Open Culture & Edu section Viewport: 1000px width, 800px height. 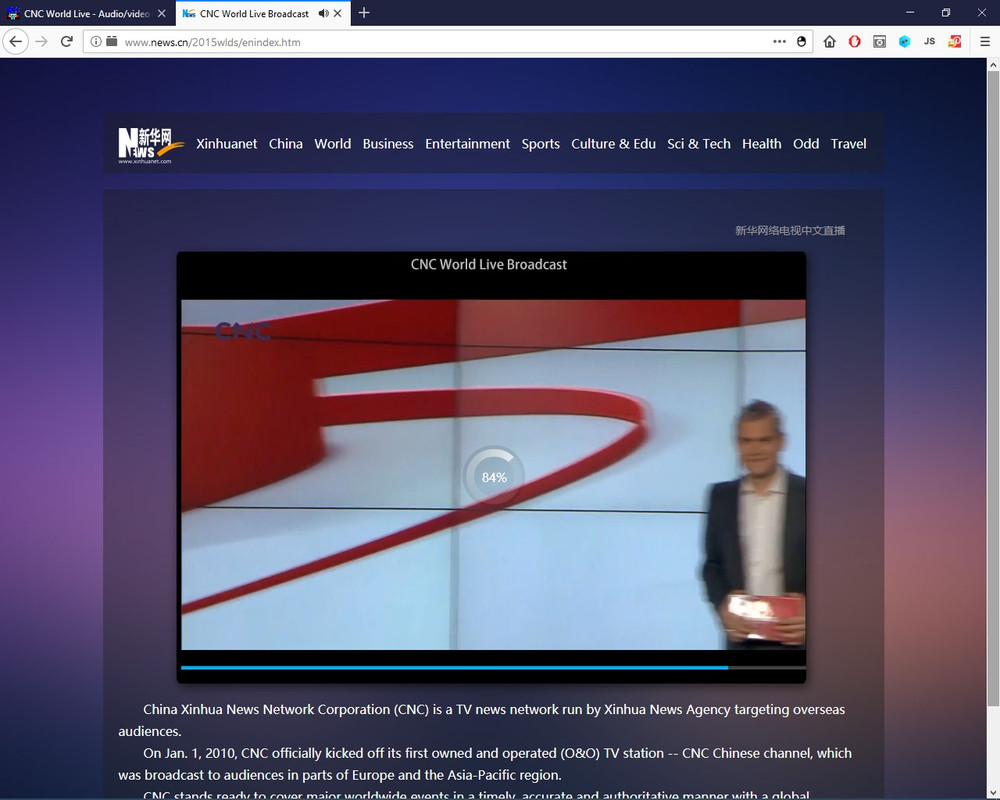614,144
